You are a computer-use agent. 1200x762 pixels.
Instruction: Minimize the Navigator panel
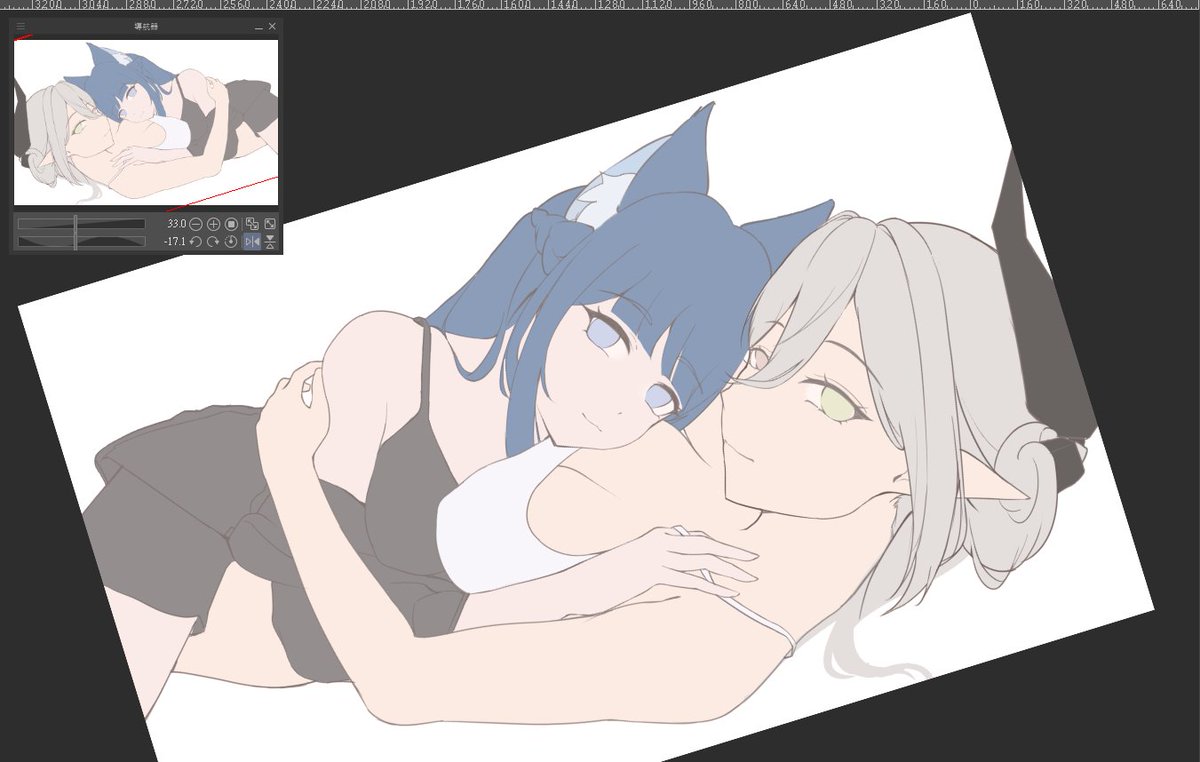pos(259,27)
